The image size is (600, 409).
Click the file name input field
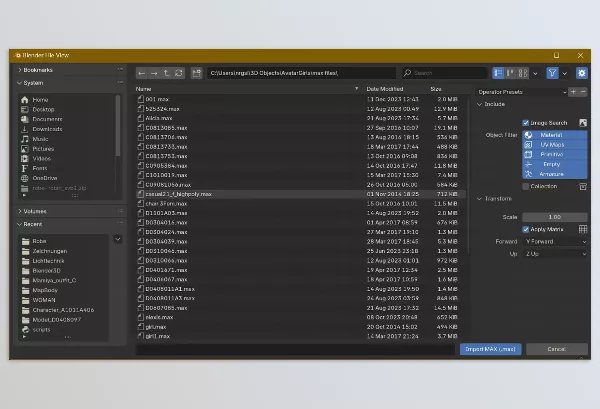coord(296,349)
